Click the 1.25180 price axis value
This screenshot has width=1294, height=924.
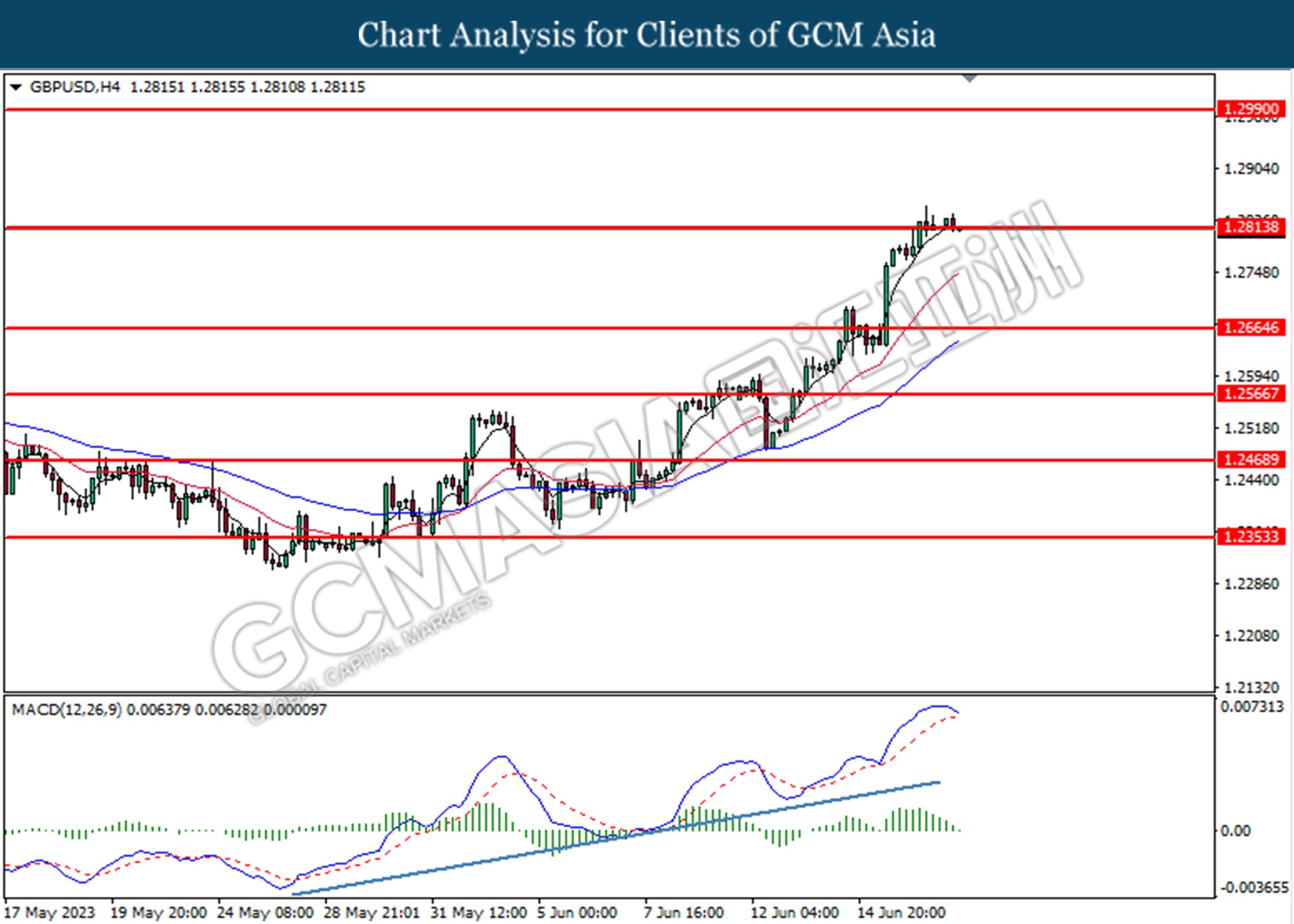(x=1251, y=428)
